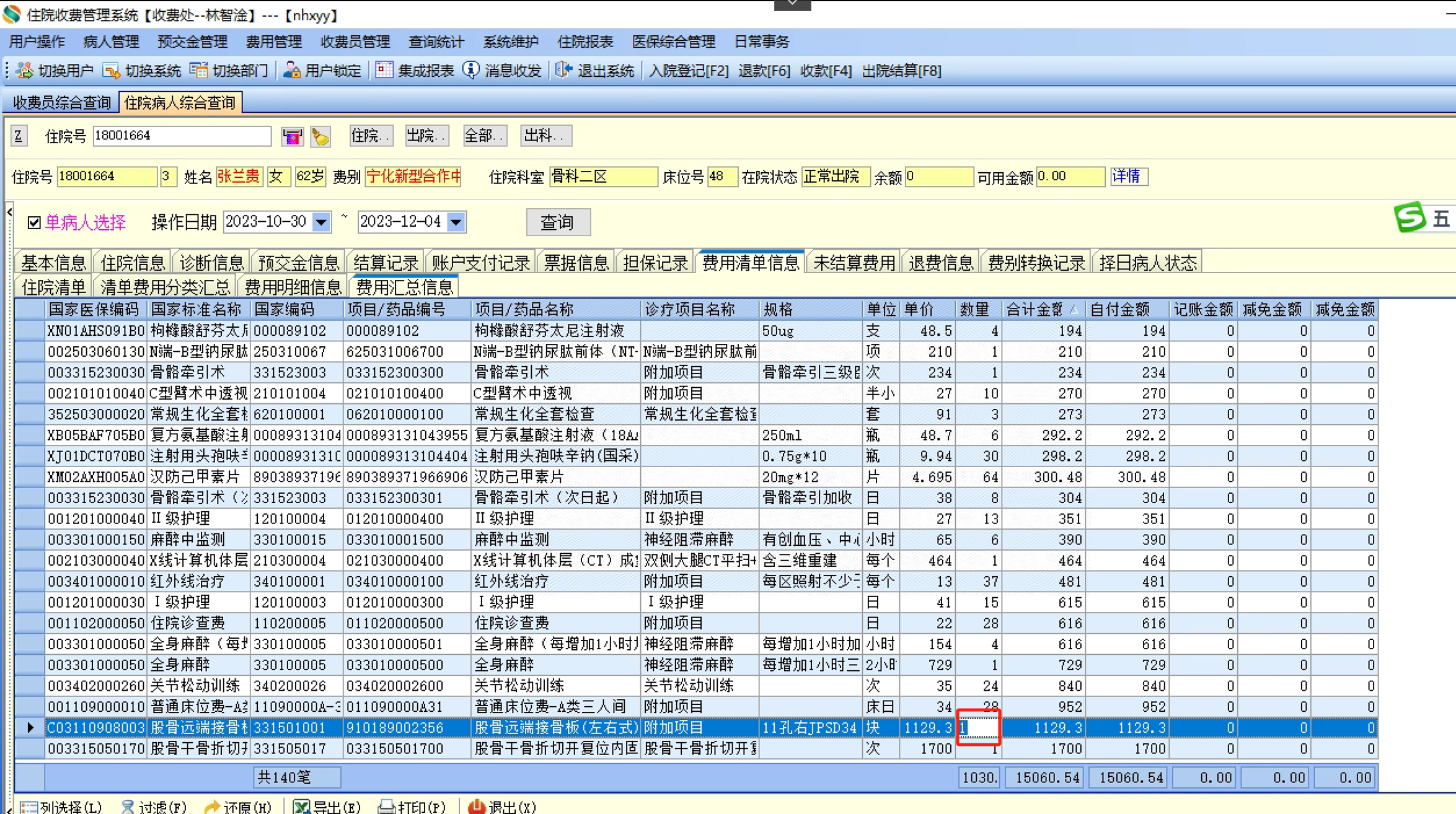
Task: Click the 切换系统 switch system icon
Action: 112,71
